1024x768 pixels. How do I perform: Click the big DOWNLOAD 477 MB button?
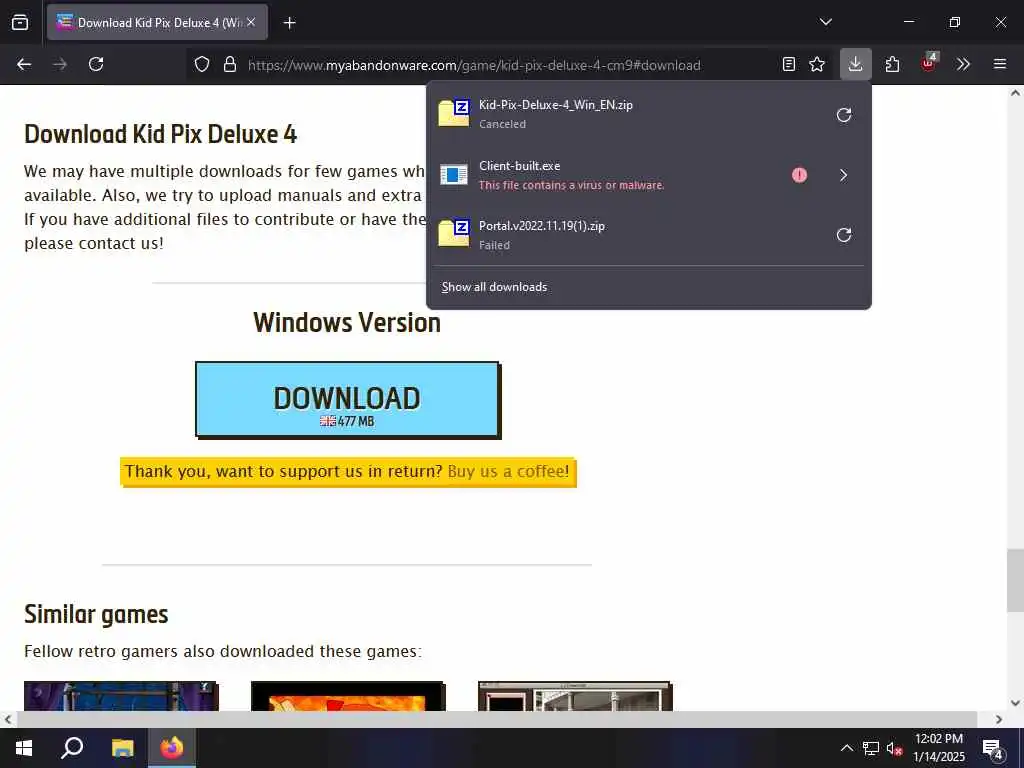347,399
